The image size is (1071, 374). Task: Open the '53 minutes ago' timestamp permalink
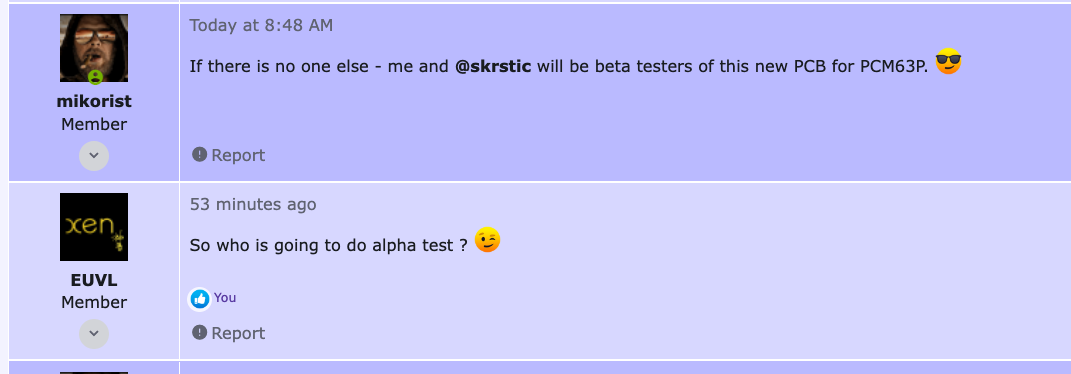point(253,204)
